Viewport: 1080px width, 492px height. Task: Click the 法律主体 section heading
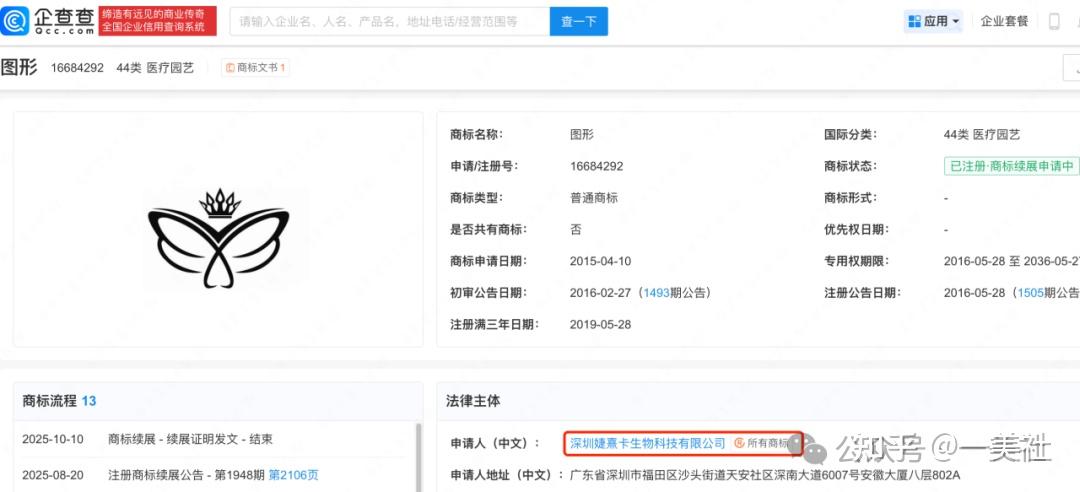(473, 400)
